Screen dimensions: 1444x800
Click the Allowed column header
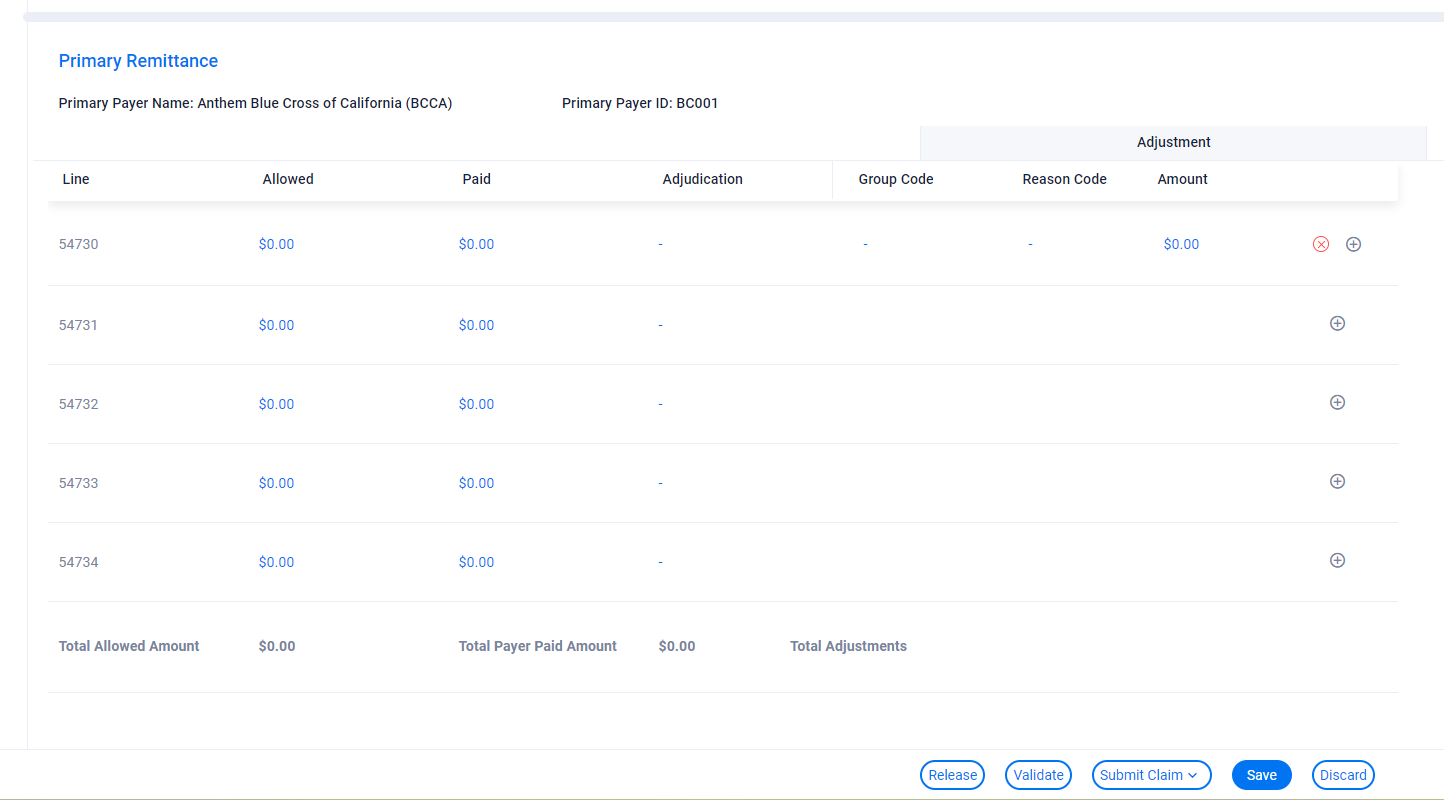288,179
